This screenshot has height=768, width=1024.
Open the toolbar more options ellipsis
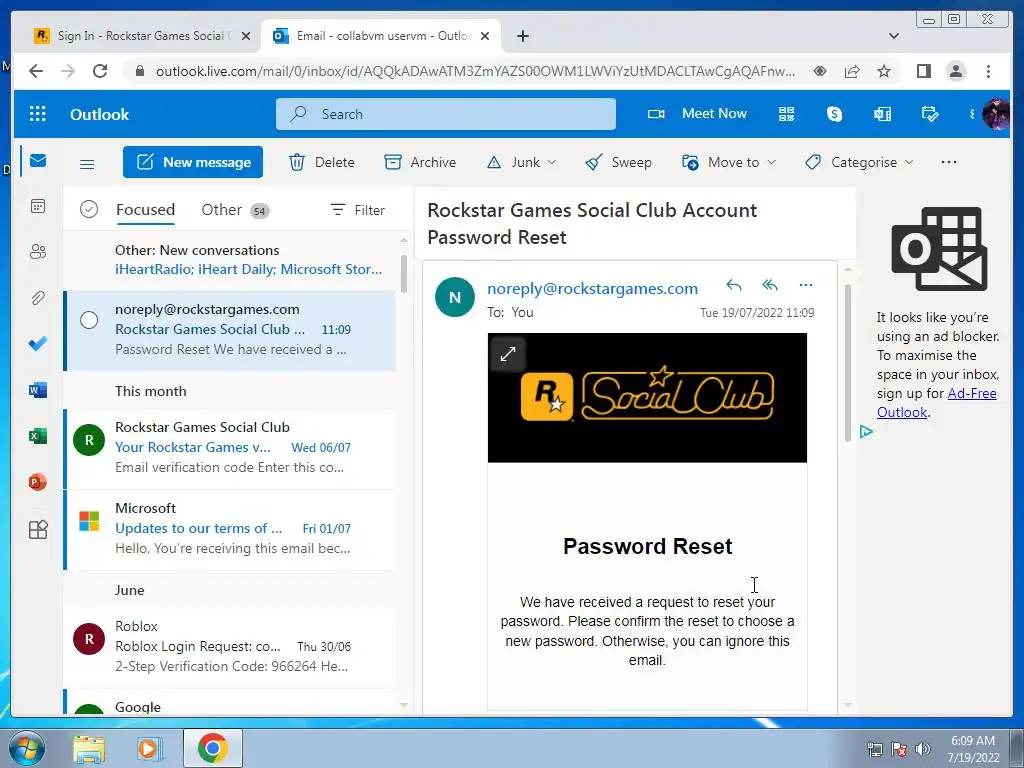click(949, 162)
